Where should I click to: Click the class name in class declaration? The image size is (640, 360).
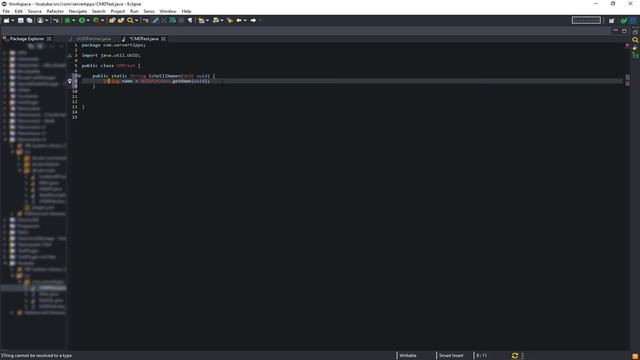point(126,66)
